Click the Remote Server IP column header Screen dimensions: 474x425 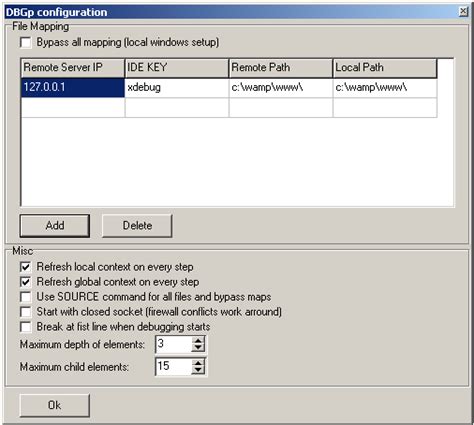(73, 68)
